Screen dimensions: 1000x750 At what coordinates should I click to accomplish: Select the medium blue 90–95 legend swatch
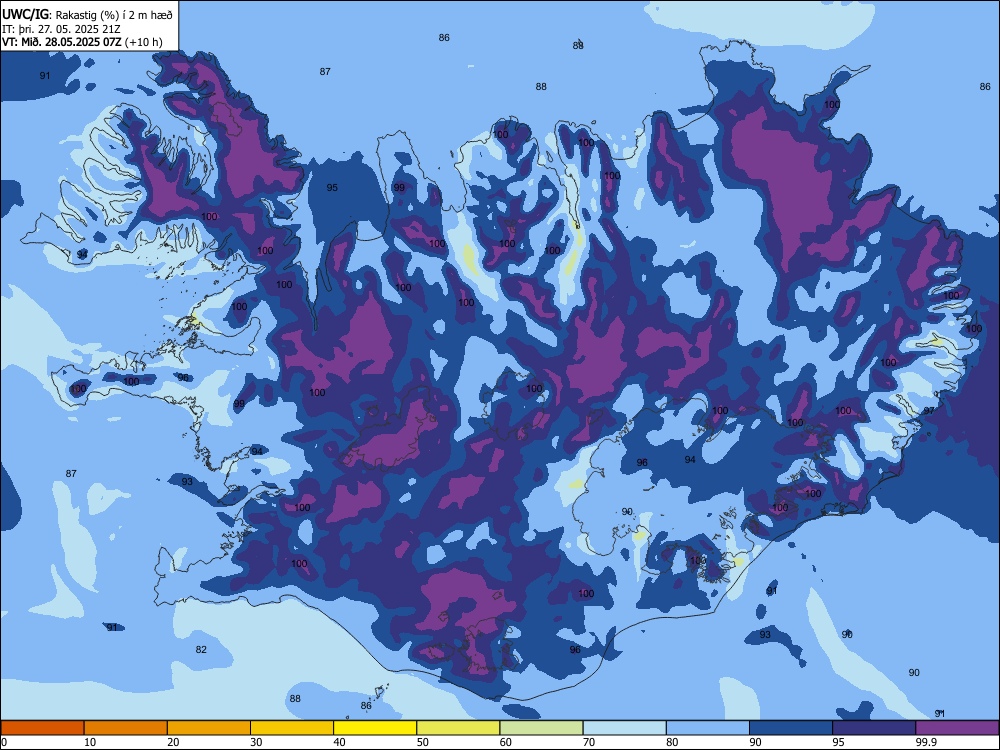(x=791, y=728)
